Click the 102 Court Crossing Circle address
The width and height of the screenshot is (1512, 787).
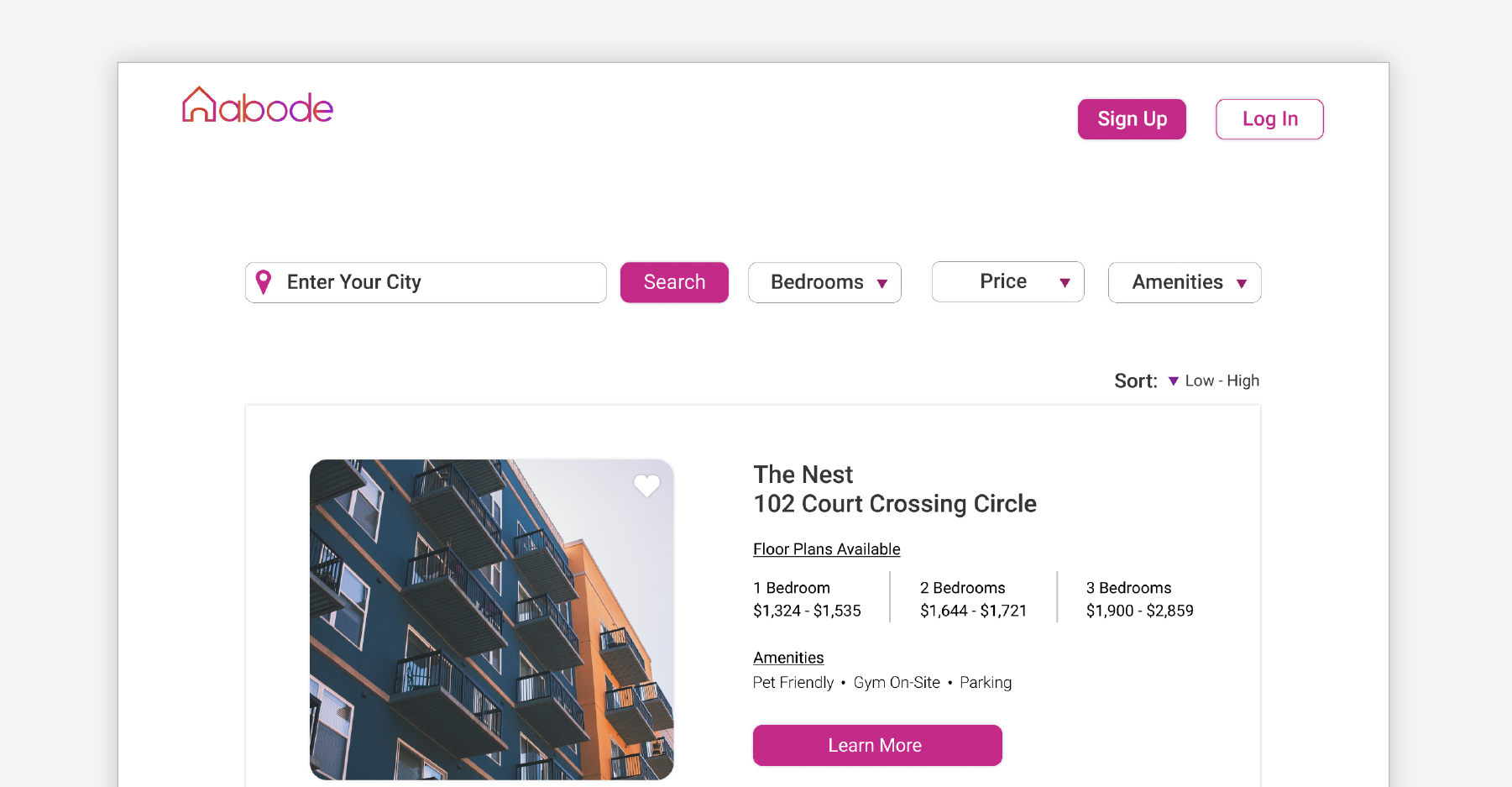pyautogui.click(x=895, y=504)
